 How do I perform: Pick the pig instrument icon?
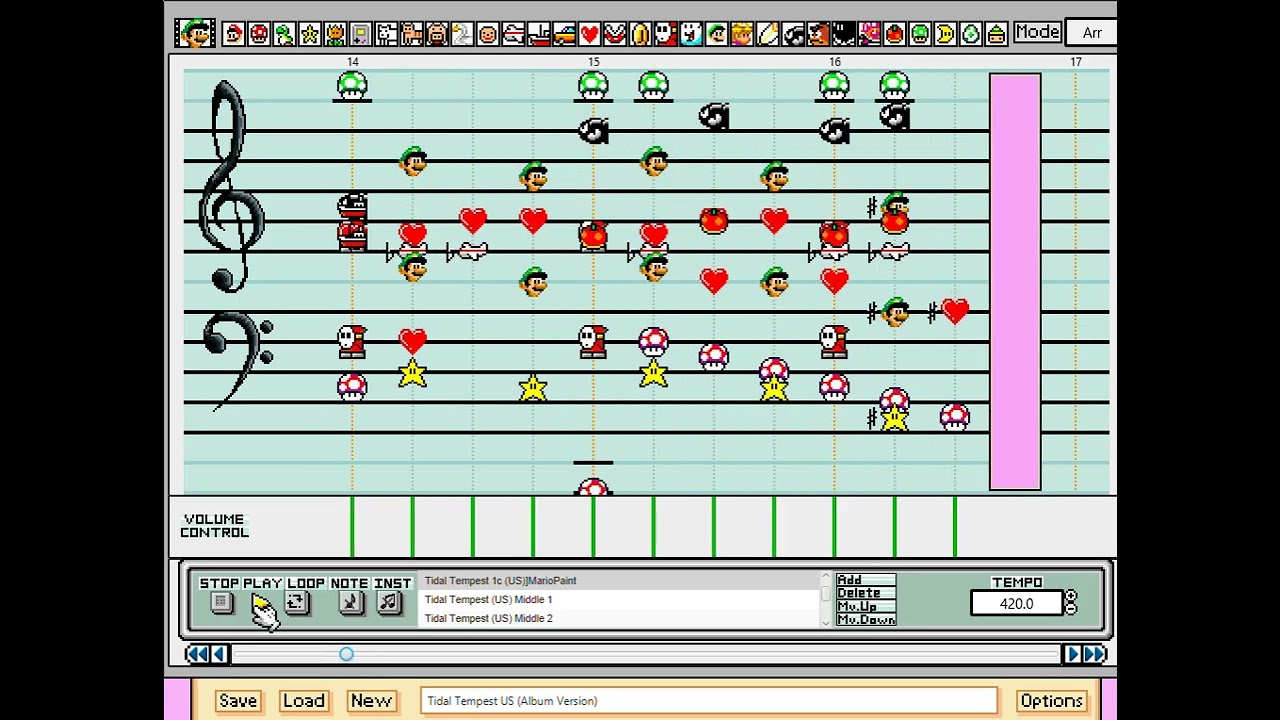[437, 34]
